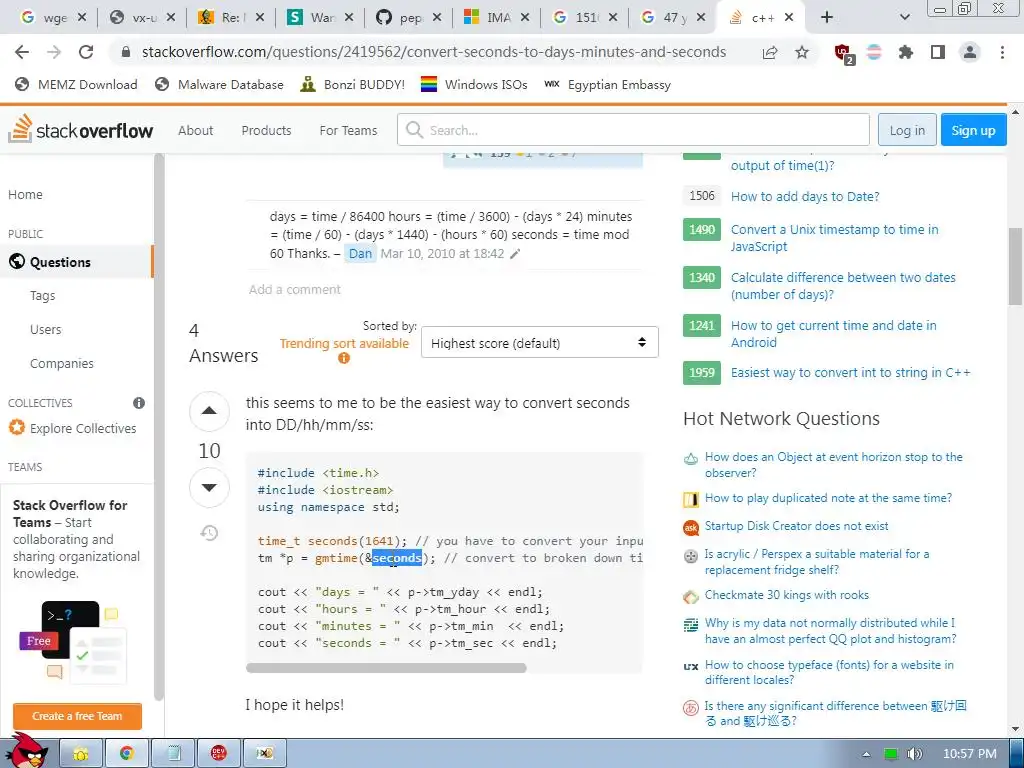The image size is (1024, 768).
Task: Open the About menu item
Action: [195, 130]
